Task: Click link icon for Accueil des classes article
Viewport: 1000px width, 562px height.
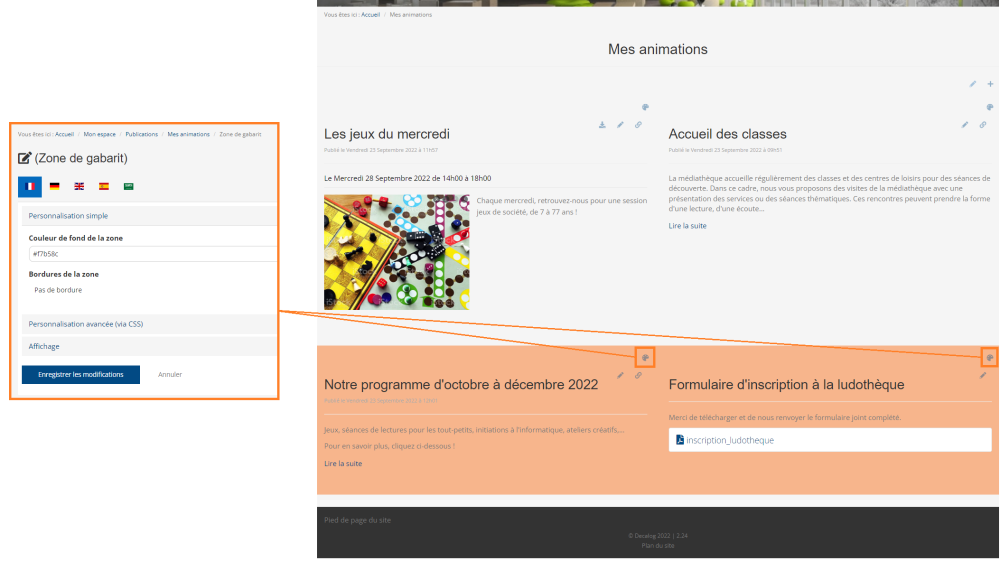Action: (x=983, y=125)
